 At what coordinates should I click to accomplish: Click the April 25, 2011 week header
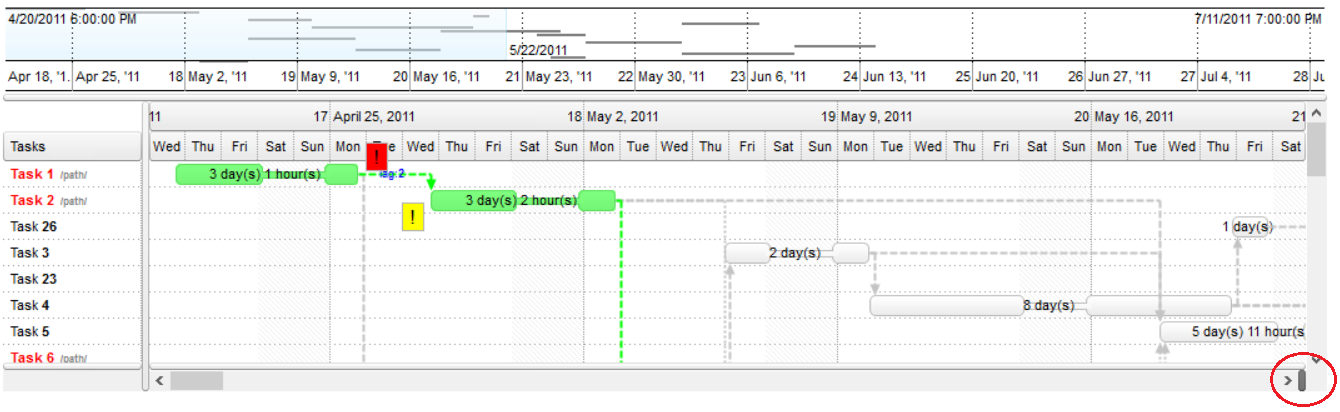click(x=374, y=117)
